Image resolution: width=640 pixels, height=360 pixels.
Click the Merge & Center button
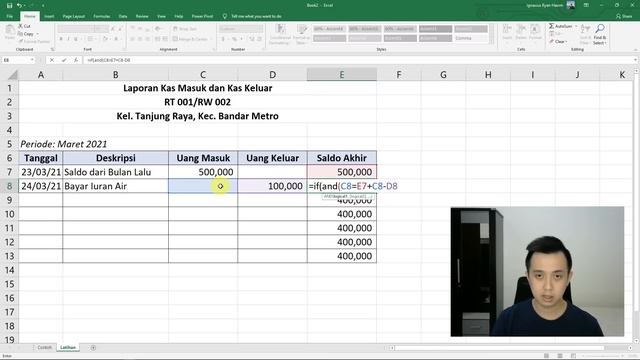click(x=190, y=39)
